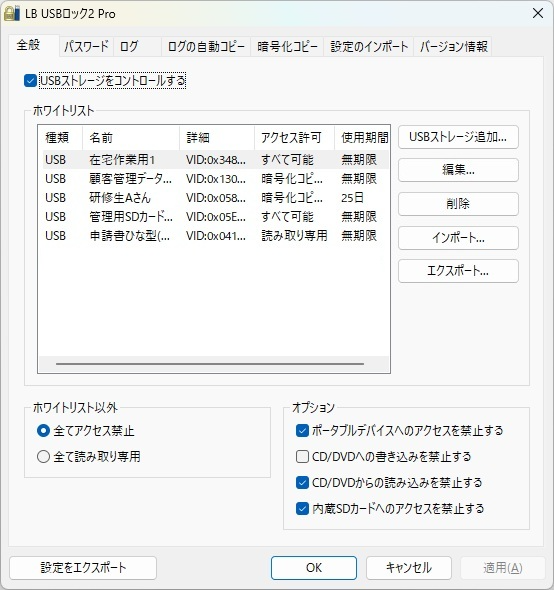Click the 編集... button
Screen dimensions: 554x590
pos(458,170)
